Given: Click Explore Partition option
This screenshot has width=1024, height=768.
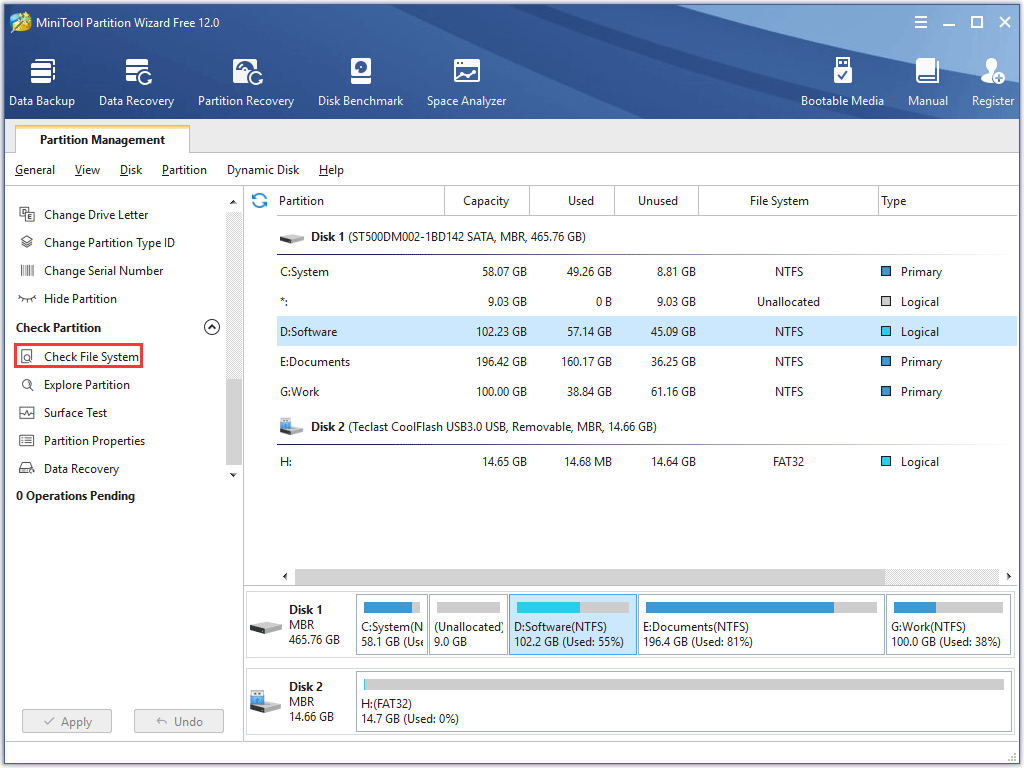Looking at the screenshot, I should 87,385.
